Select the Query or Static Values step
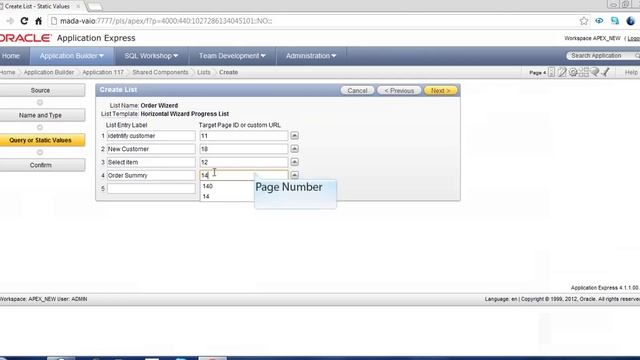 pos(40,140)
